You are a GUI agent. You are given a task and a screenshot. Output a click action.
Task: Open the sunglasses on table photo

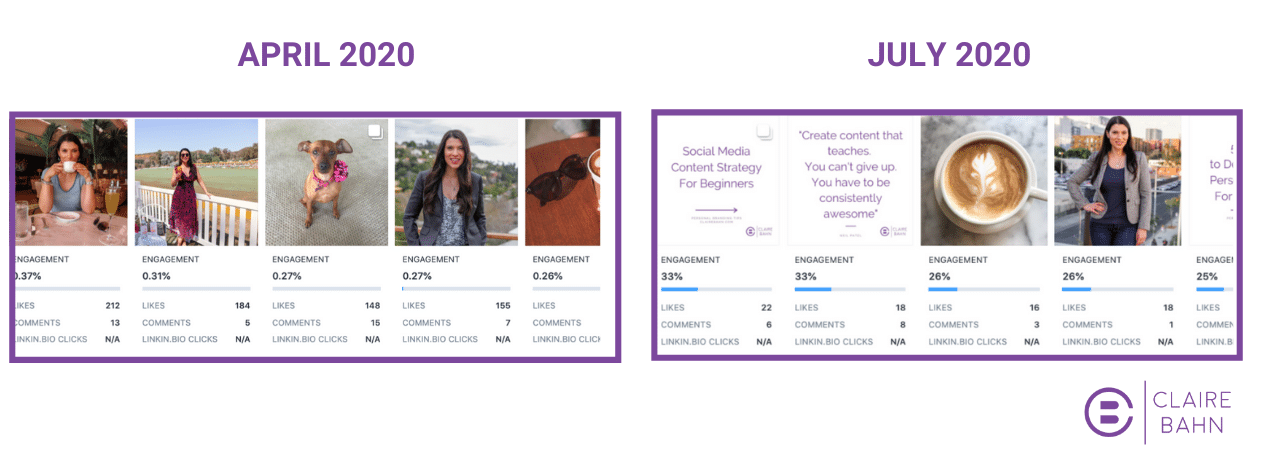[x=562, y=182]
